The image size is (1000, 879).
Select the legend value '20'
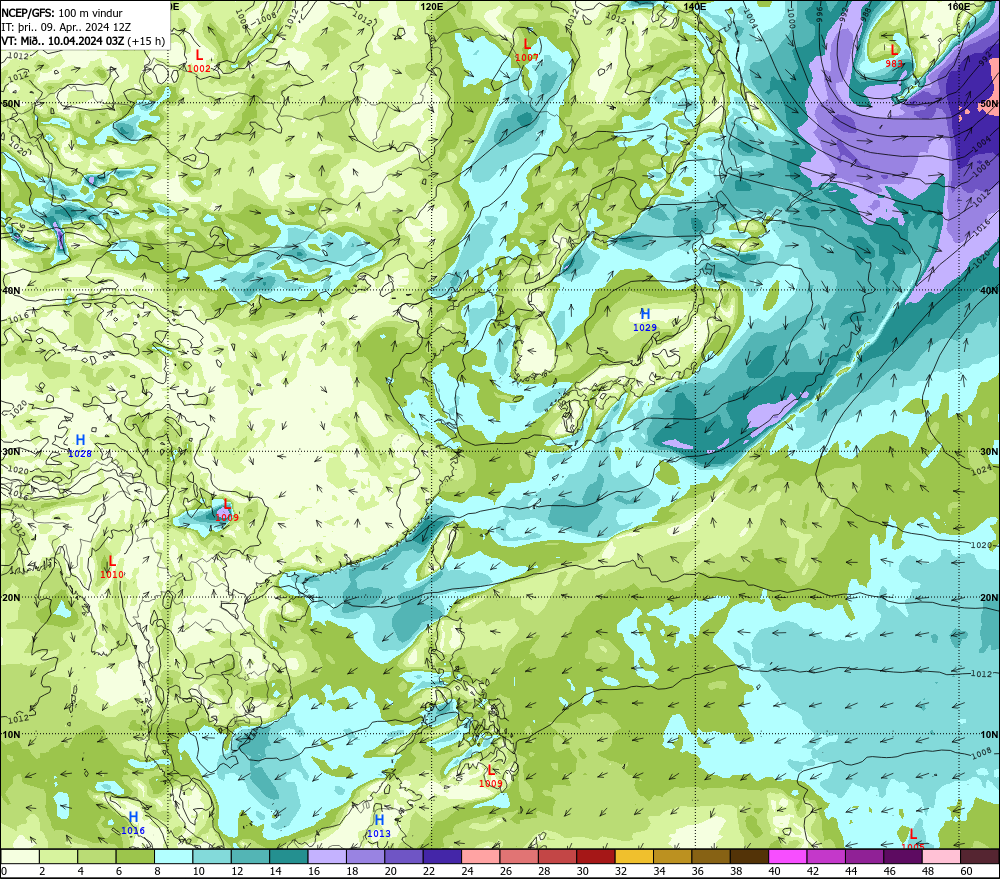(x=391, y=871)
